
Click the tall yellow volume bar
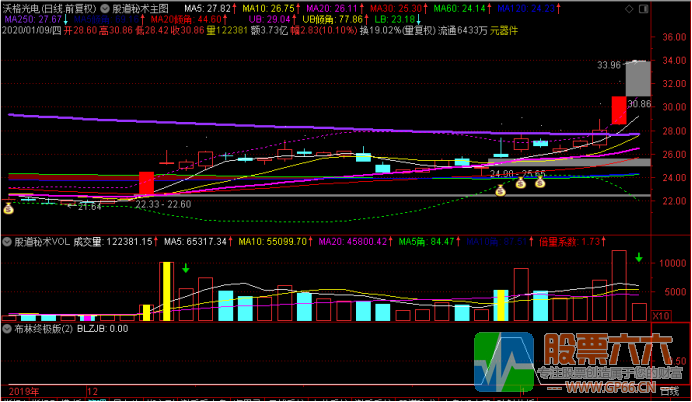tap(167, 292)
